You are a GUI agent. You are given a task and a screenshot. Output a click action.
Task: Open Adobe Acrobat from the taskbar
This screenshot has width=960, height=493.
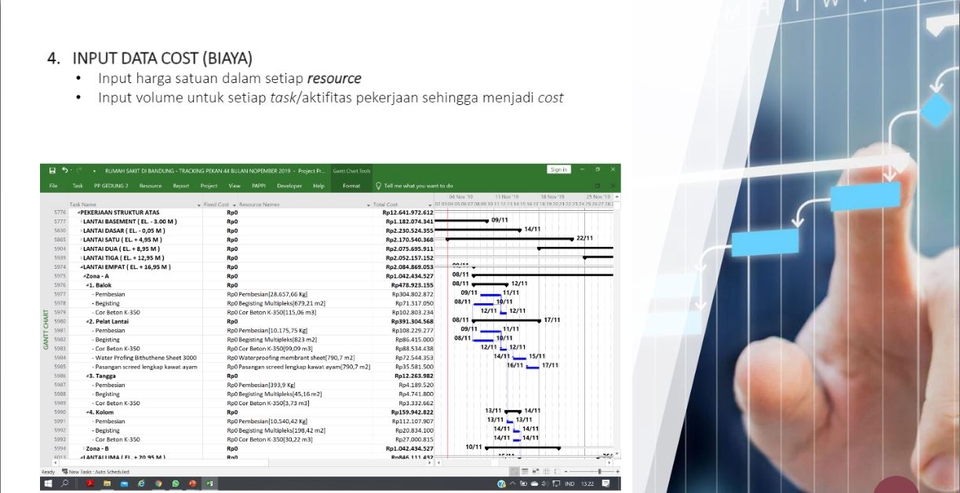(x=89, y=484)
